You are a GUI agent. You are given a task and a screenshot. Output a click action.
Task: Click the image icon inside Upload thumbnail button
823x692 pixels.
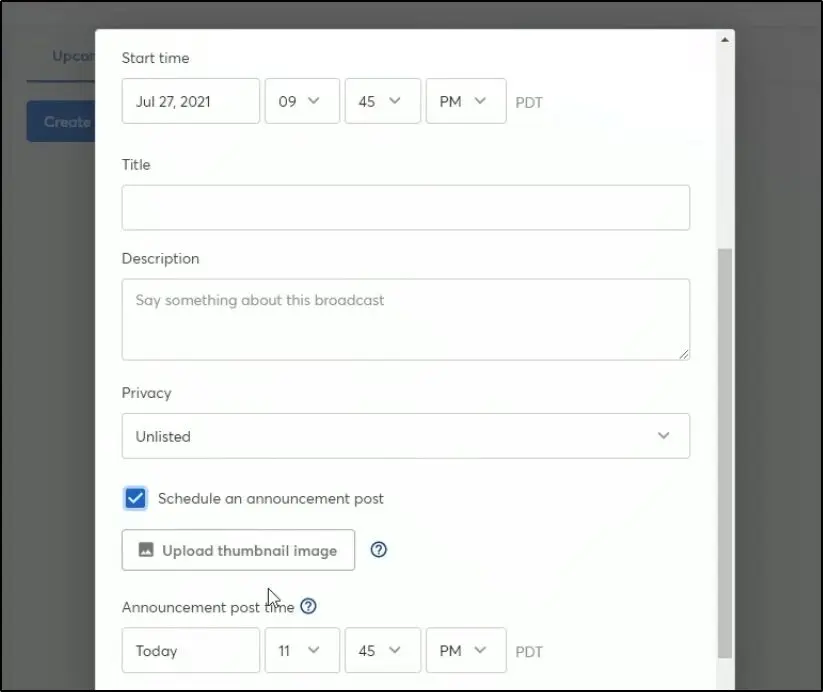pos(146,549)
